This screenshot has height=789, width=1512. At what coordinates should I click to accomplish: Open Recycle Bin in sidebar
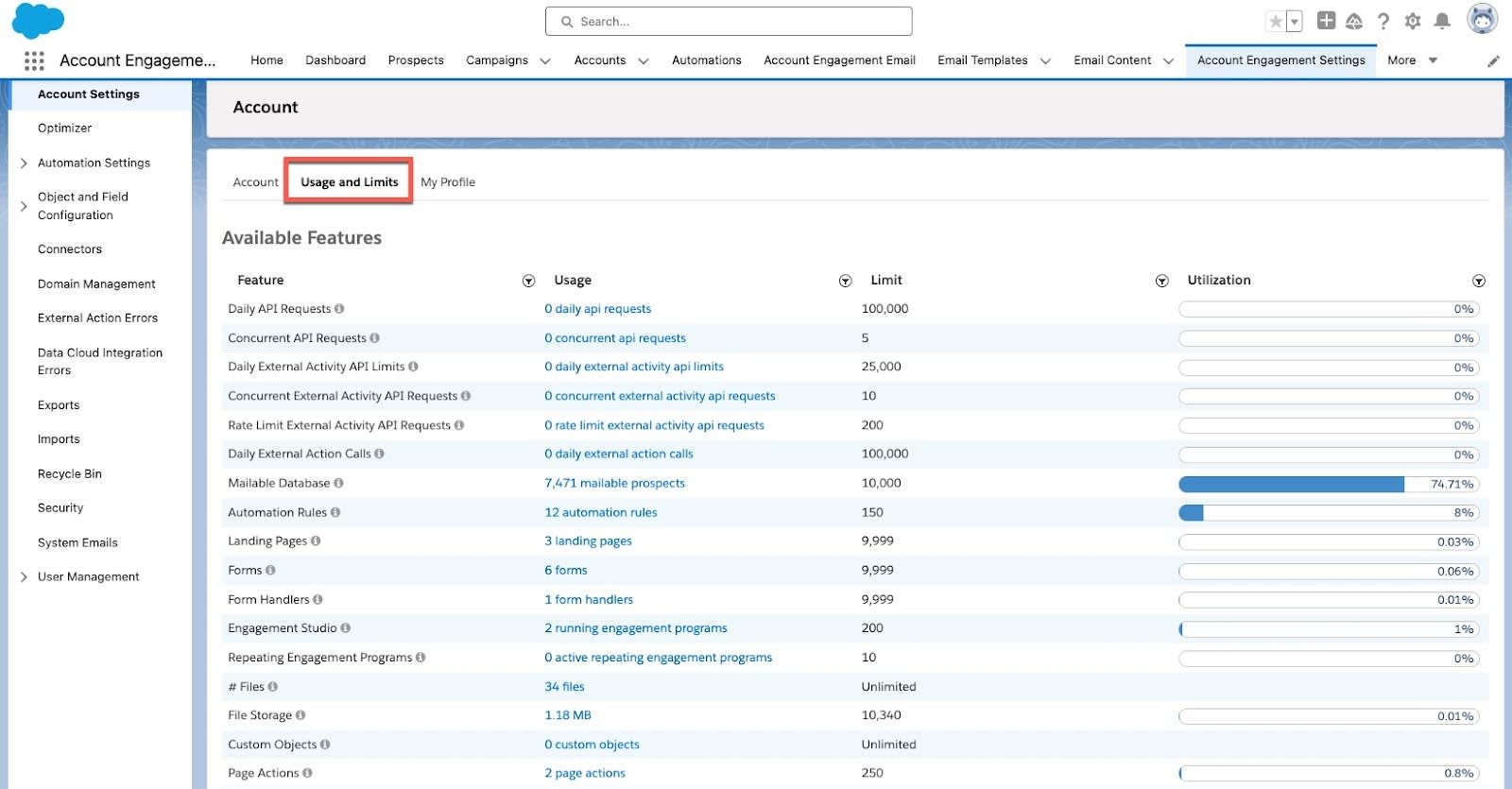[x=70, y=474]
